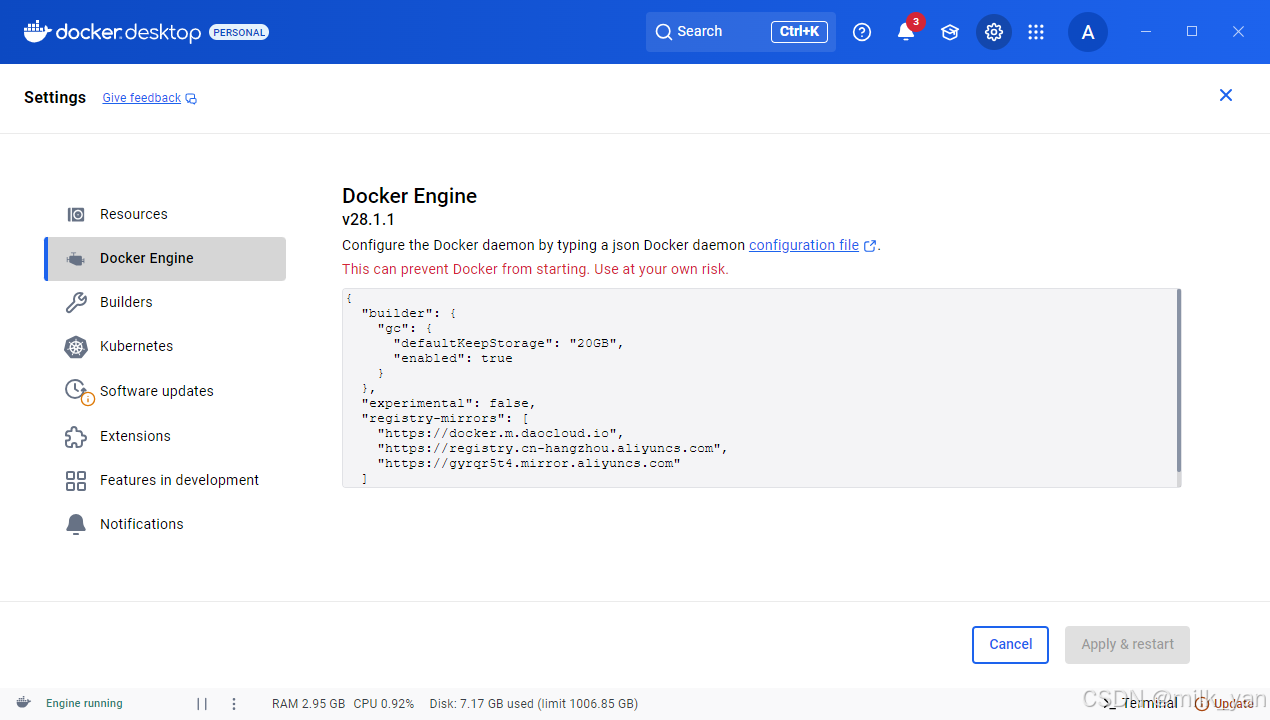Click the JSON editor vertical scrollbar
1270x720 pixels.
click(1179, 380)
